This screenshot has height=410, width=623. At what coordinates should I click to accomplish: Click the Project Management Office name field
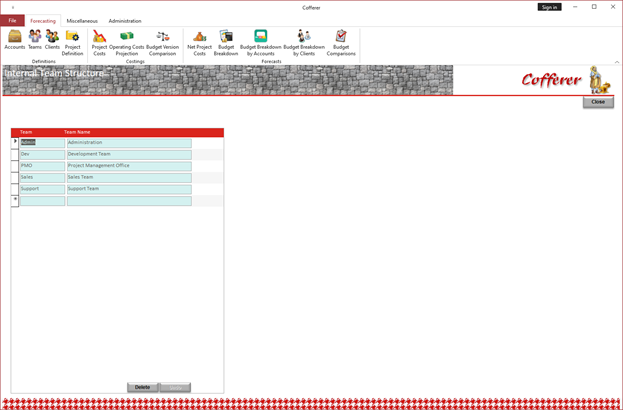pyautogui.click(x=129, y=166)
